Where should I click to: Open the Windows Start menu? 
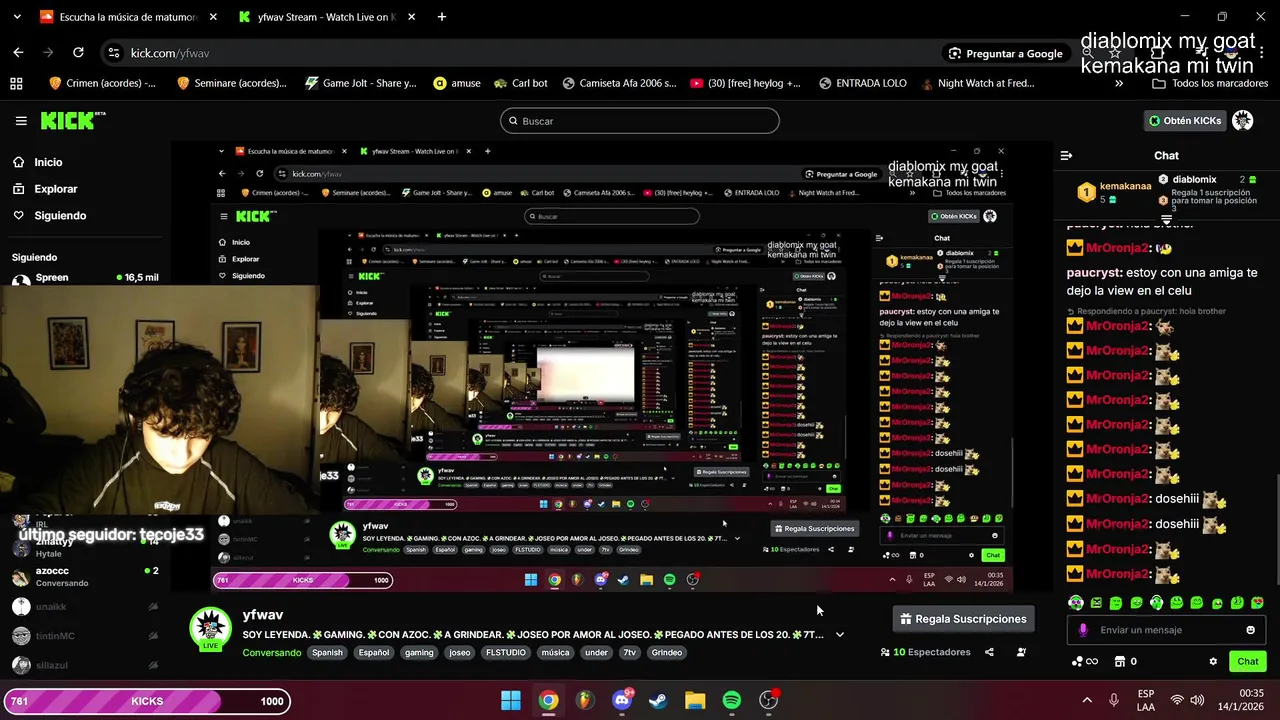pos(510,701)
